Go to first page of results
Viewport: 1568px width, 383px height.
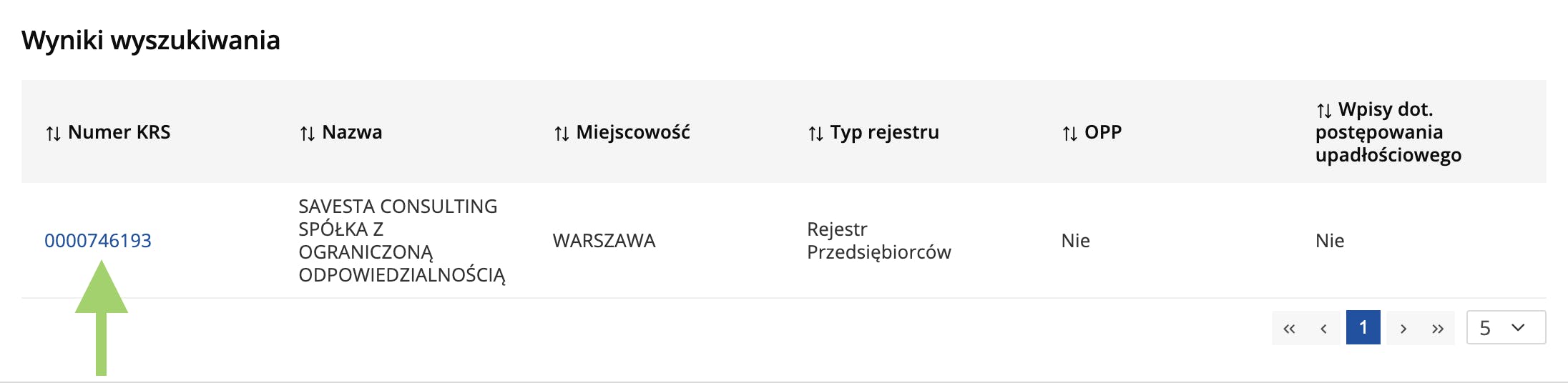(1289, 328)
